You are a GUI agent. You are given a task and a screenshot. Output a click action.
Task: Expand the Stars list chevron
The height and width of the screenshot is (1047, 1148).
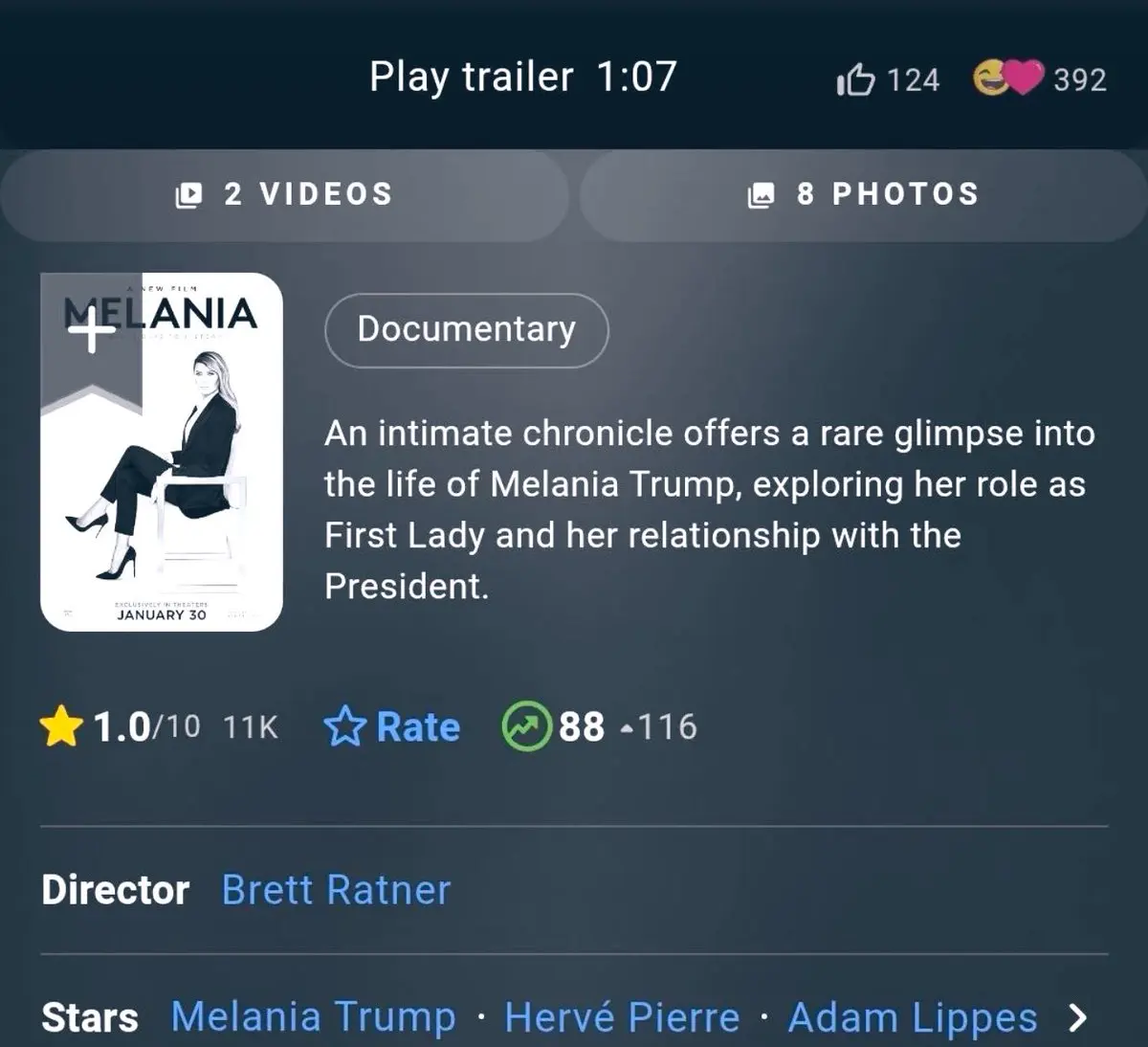pos(1077,1017)
